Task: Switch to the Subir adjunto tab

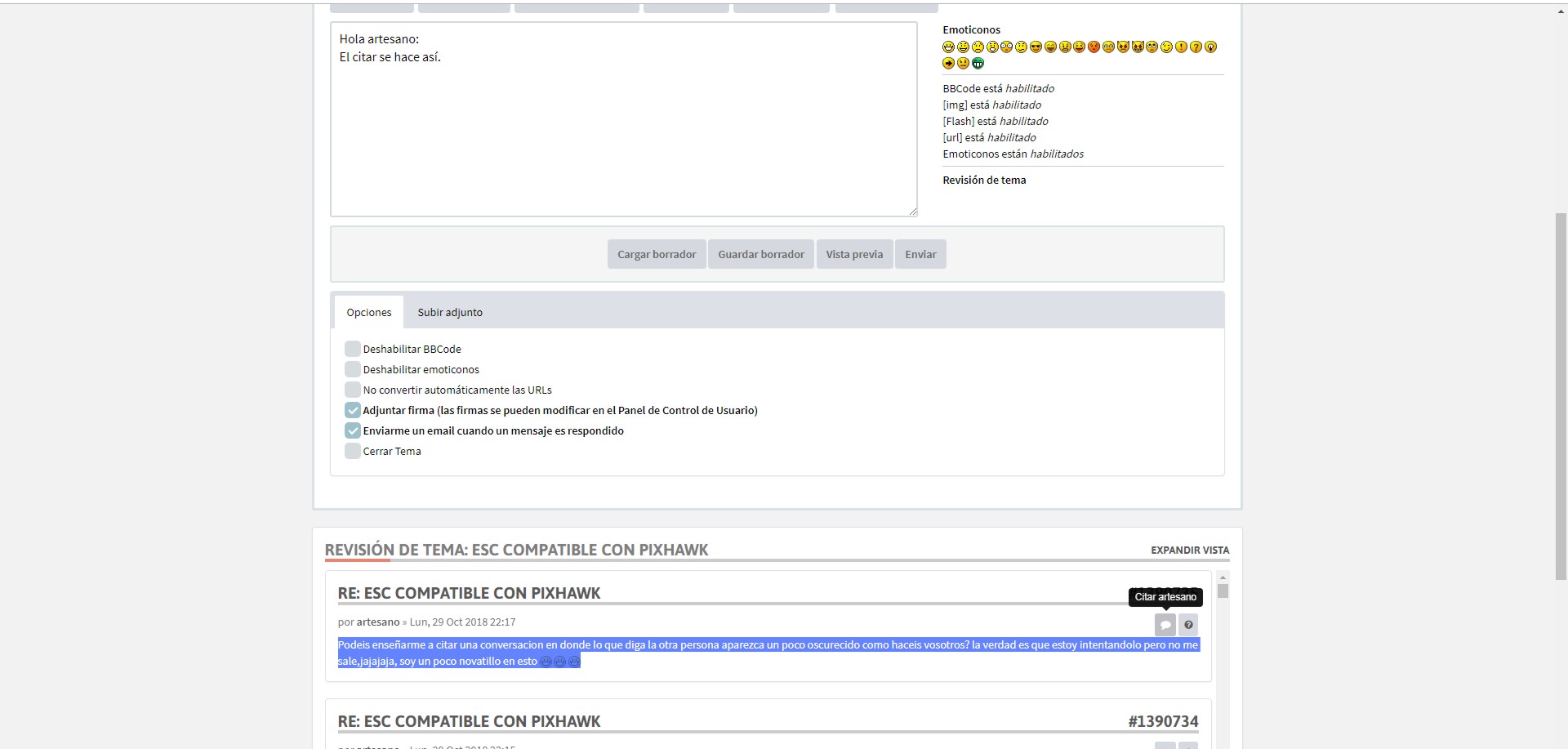Action: pos(450,312)
